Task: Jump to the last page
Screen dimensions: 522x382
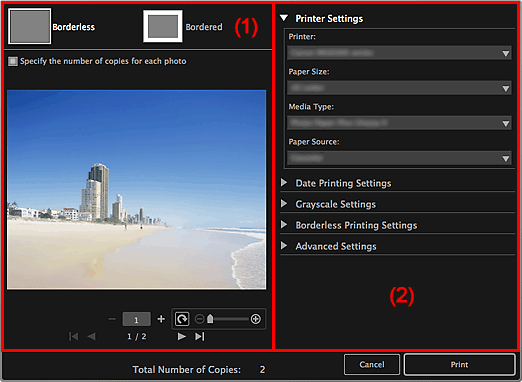Action: click(x=199, y=337)
